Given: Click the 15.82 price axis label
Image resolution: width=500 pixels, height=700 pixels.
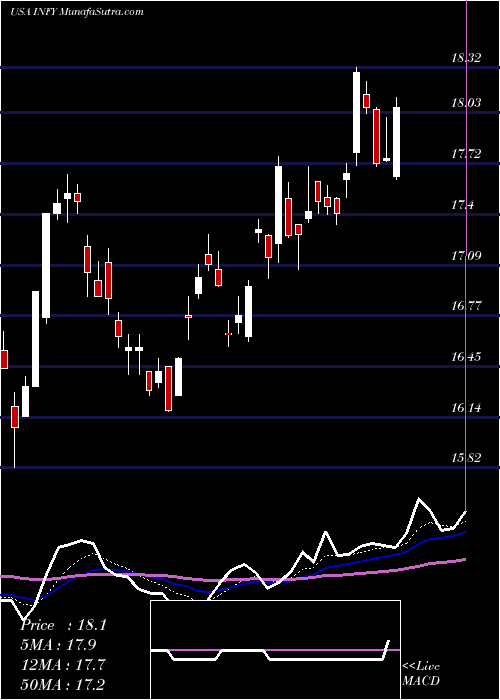Looking at the screenshot, I should coord(466,458).
